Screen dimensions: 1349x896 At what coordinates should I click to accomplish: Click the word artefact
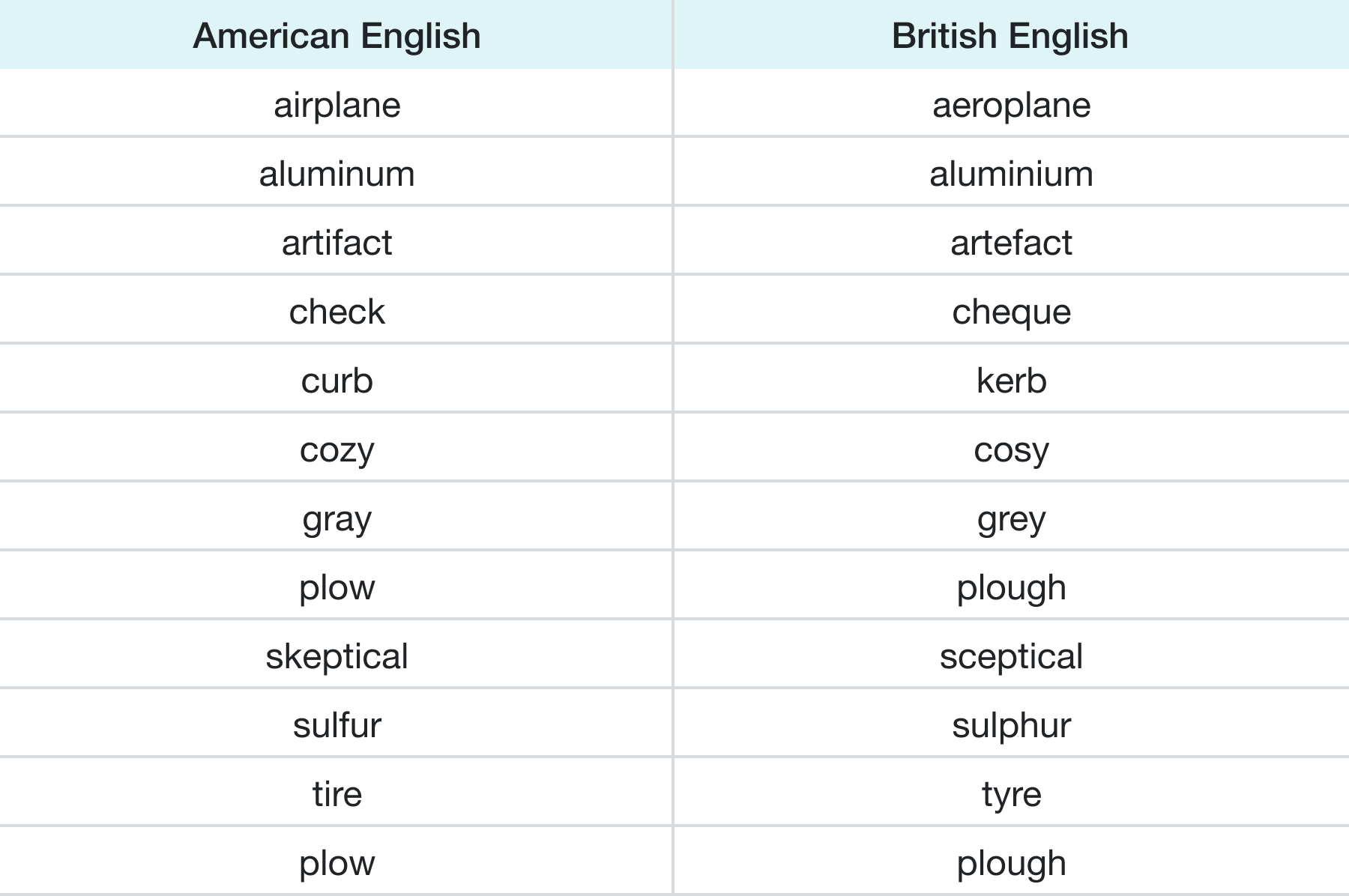coord(1011,243)
